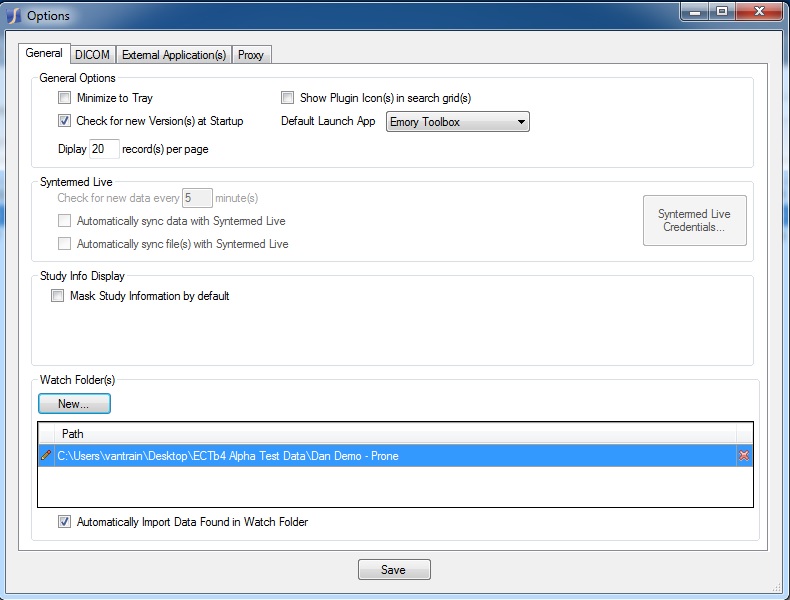
Task: Uncheck Automatically Import Data Found in Watch Folder
Action: coord(64,521)
